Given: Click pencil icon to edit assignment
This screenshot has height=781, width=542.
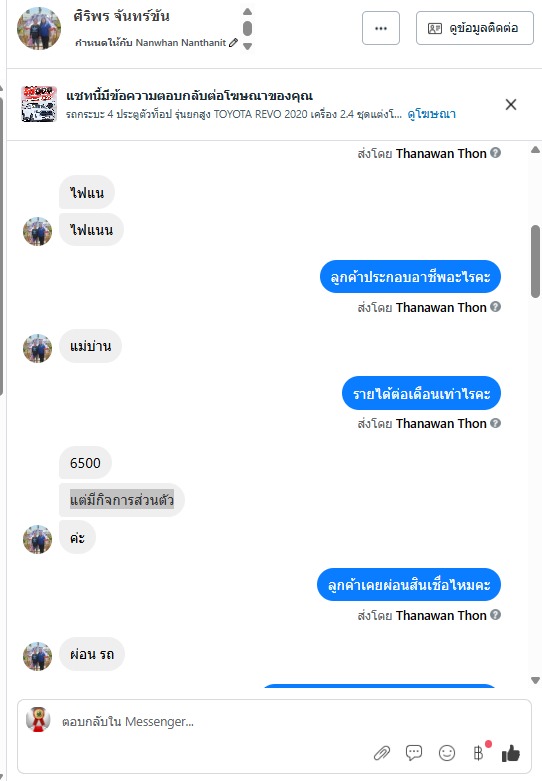Looking at the screenshot, I should click(233, 43).
